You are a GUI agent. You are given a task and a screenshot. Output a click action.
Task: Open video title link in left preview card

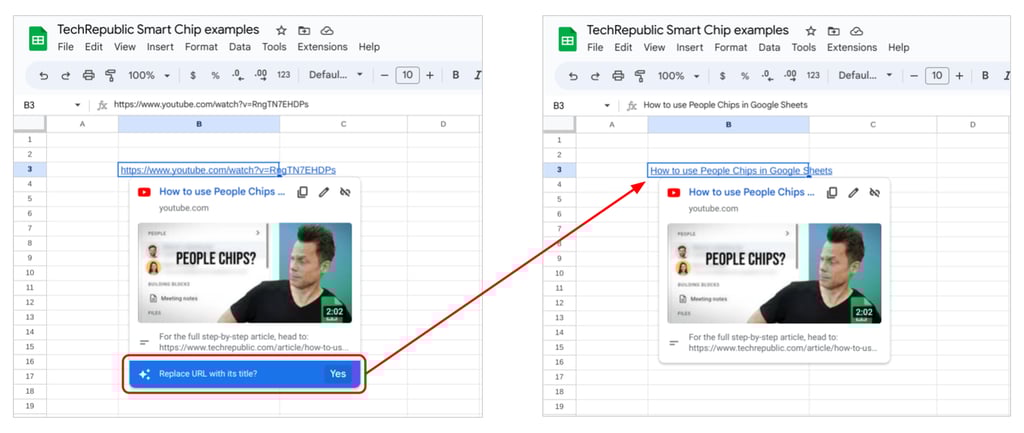click(x=222, y=192)
